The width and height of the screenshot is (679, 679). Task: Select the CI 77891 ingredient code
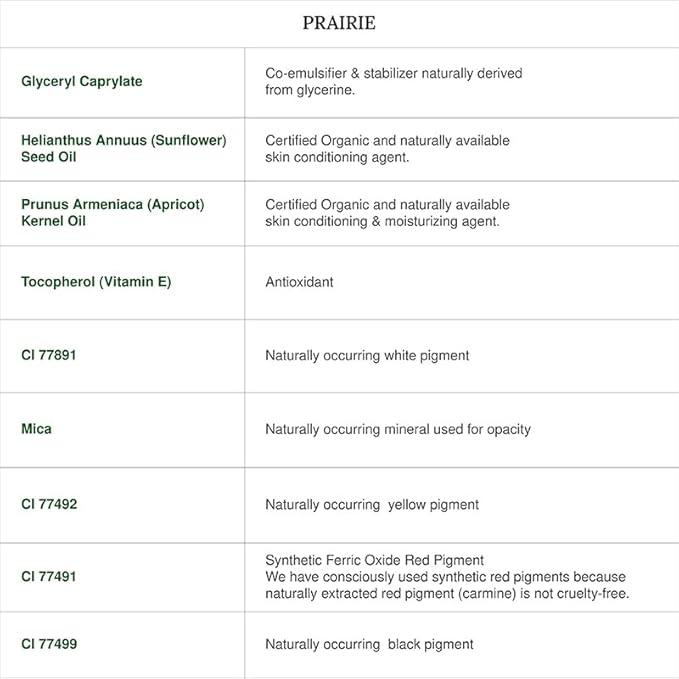(49, 355)
